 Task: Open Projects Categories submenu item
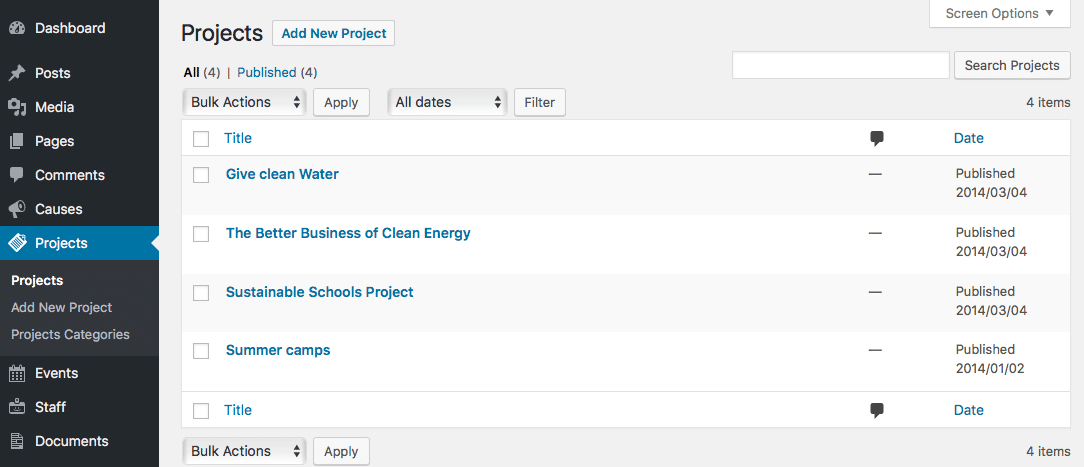coord(71,334)
